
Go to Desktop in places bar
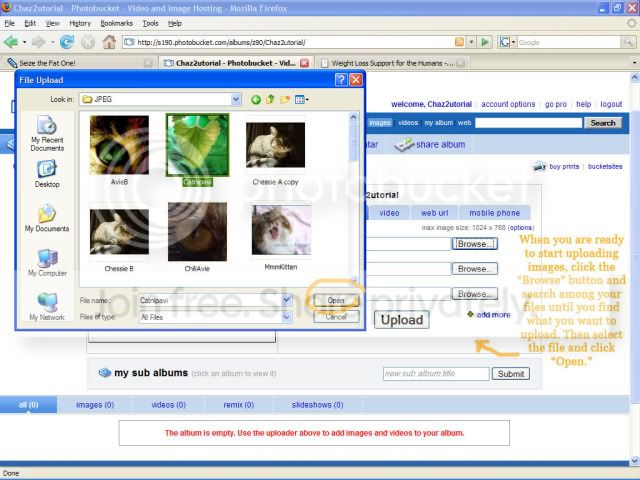pos(47,173)
